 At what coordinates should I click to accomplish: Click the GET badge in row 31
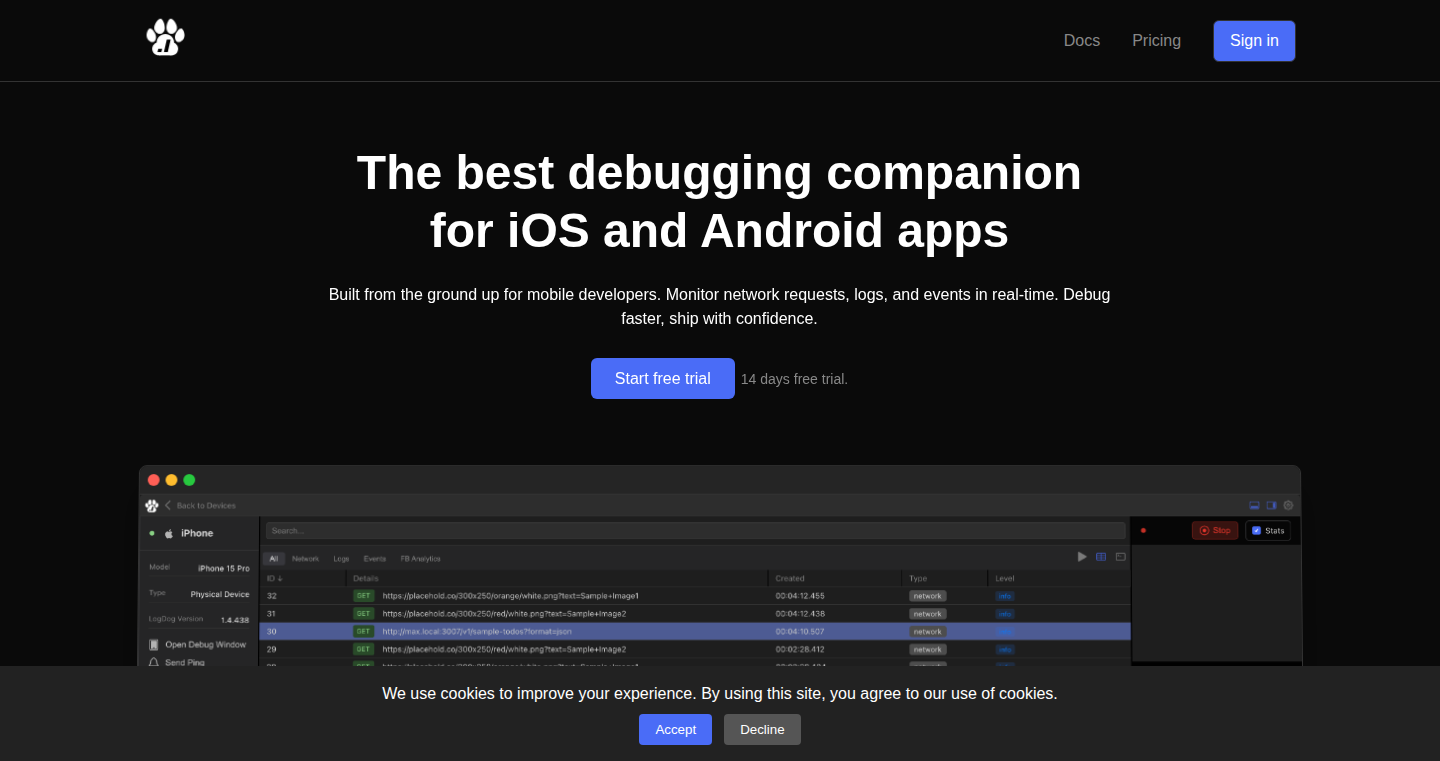point(364,614)
